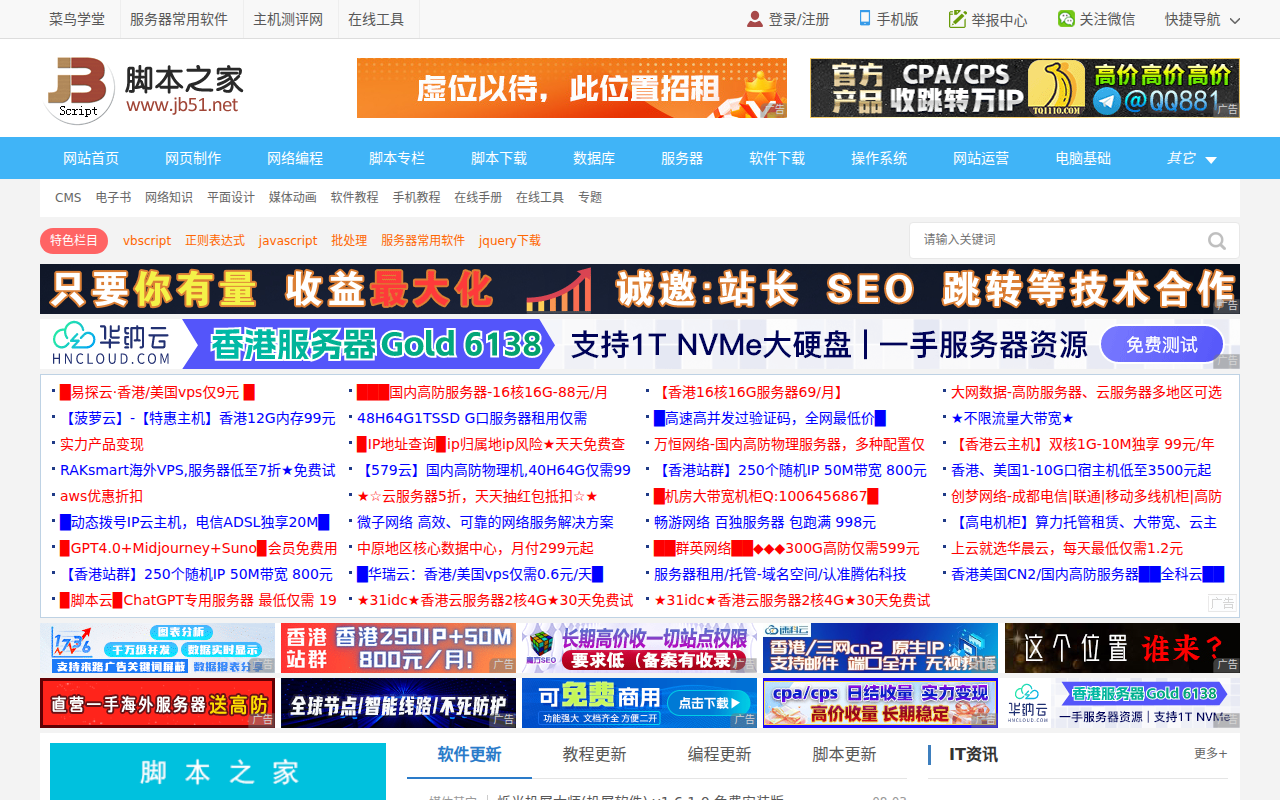1280x800 pixels.
Task: Open the javascript featured link
Action: click(x=288, y=241)
